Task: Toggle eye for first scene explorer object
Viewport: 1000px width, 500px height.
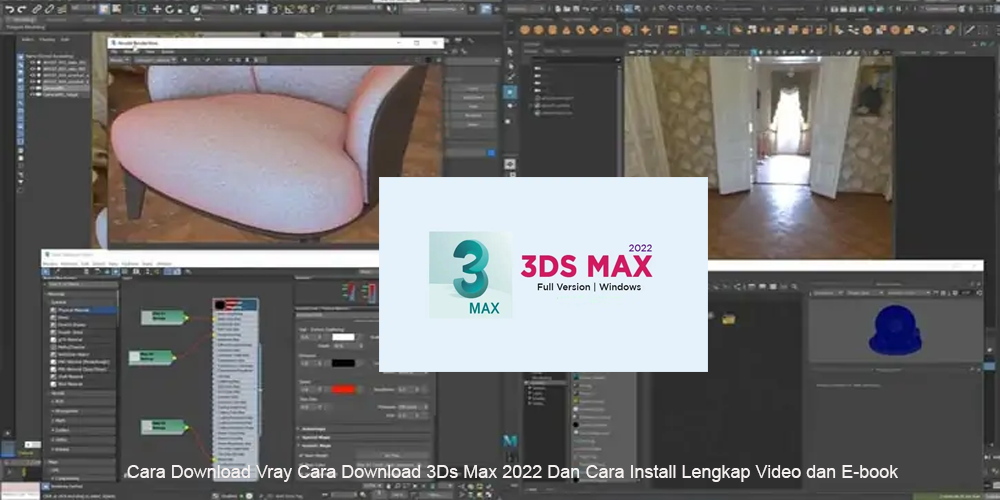Action: point(33,62)
